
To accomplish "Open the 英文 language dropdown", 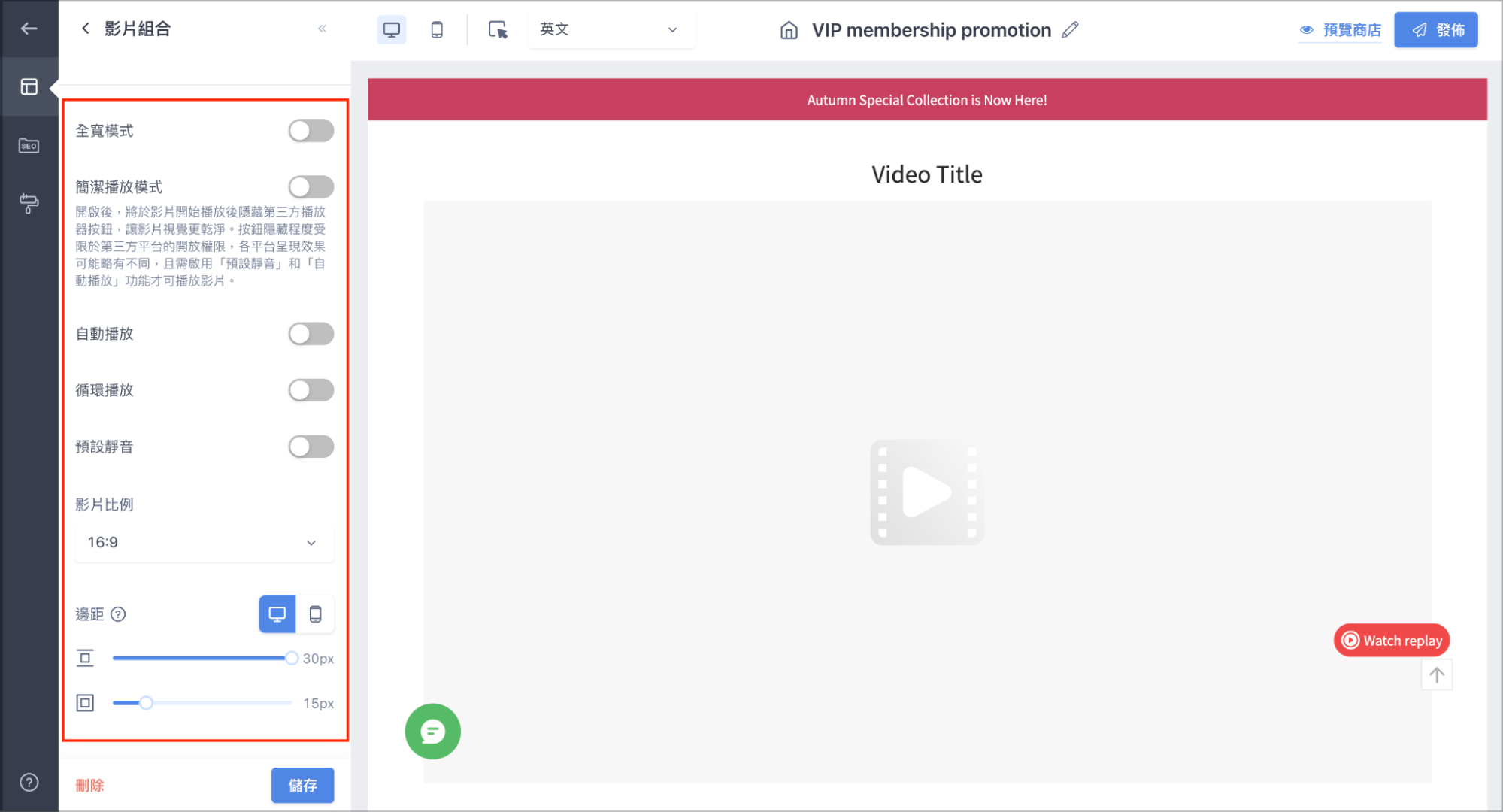I will (x=611, y=29).
